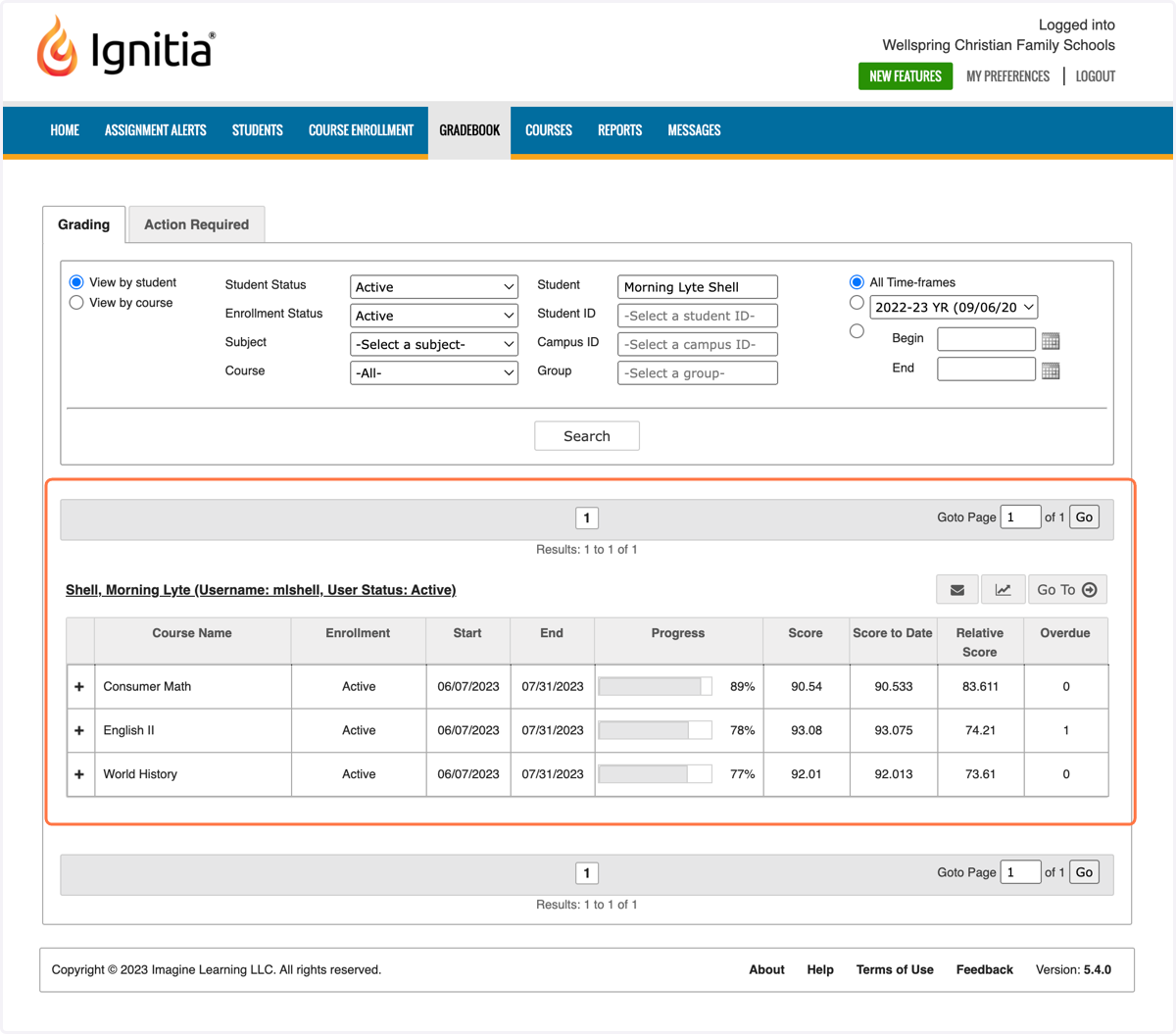Screen dimensions: 1176x1034
Task: Open the Select a subject dropdown
Action: (x=434, y=344)
